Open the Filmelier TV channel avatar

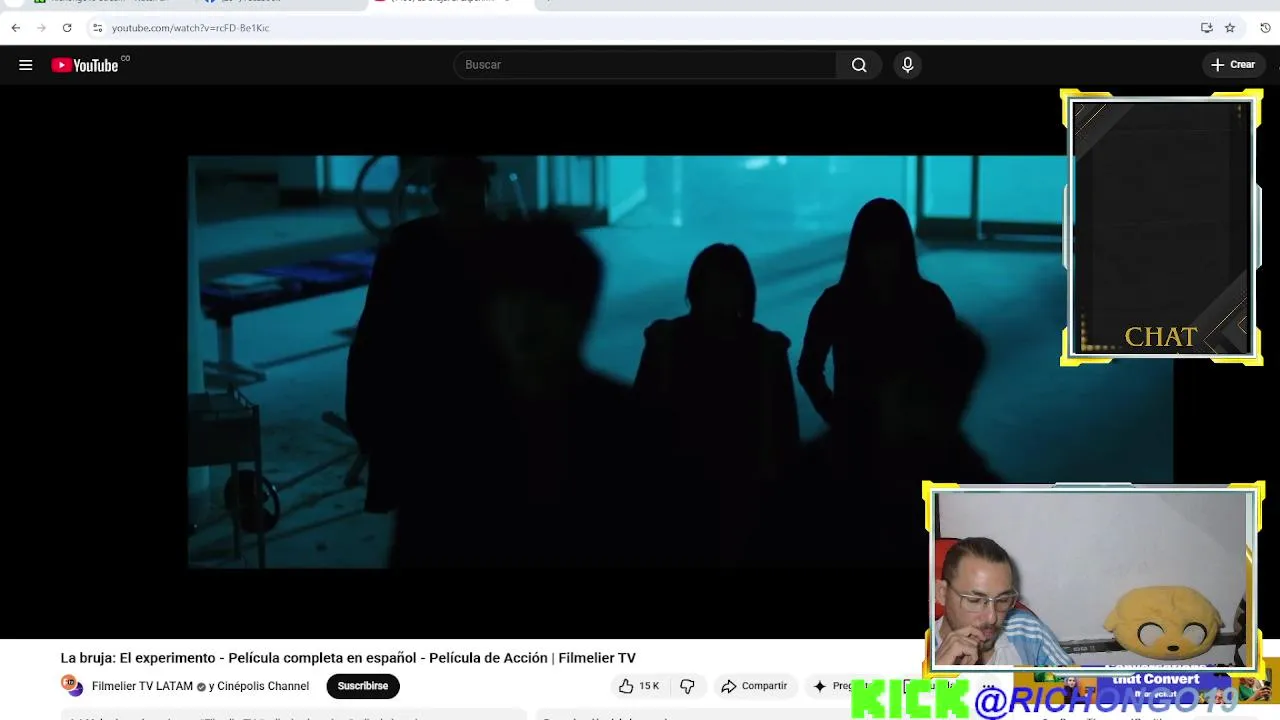[x=72, y=685]
